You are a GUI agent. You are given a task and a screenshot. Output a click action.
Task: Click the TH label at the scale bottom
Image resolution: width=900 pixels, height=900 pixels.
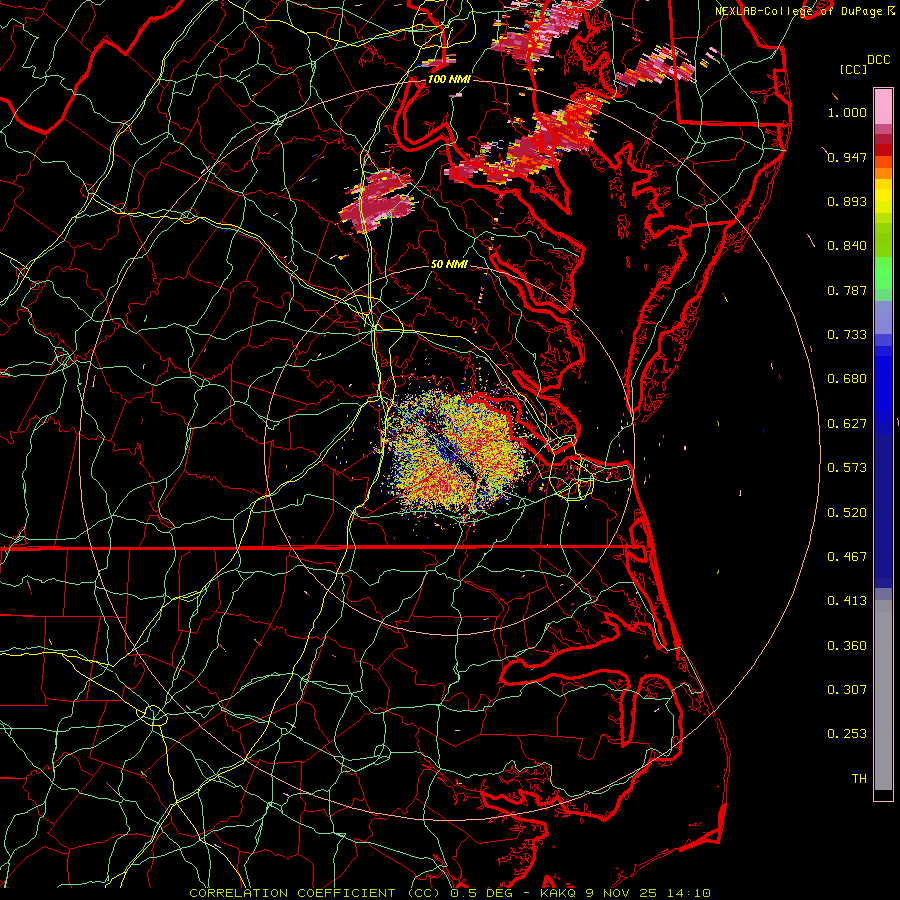(859, 779)
